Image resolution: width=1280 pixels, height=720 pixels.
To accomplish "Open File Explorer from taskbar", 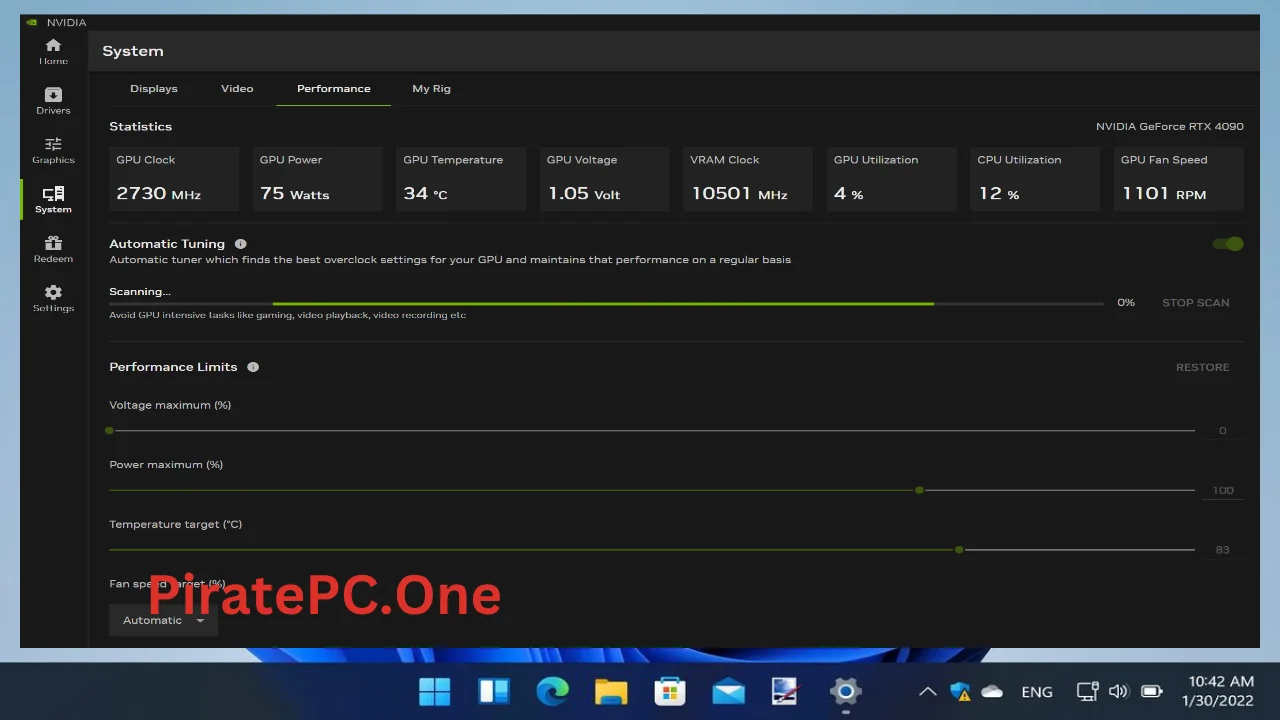I will pyautogui.click(x=611, y=691).
